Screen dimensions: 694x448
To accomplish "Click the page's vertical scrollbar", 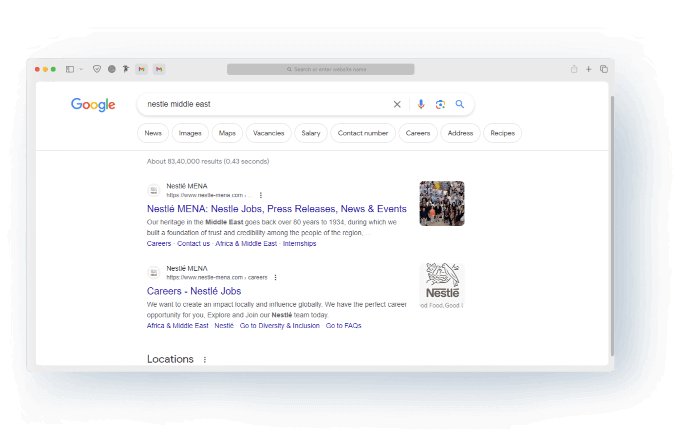I will (x=612, y=226).
